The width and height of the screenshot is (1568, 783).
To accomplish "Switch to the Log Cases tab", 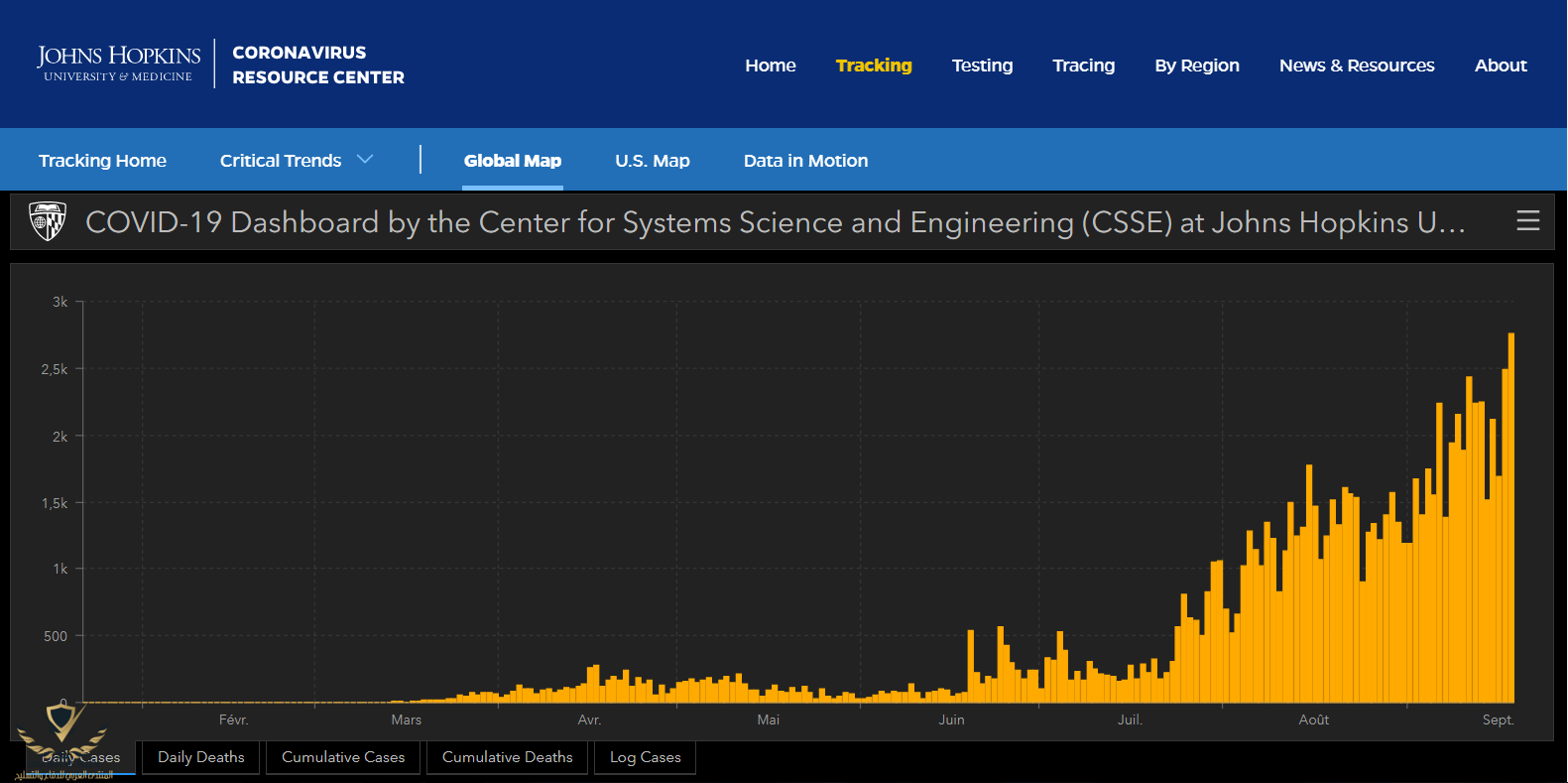I will click(645, 757).
